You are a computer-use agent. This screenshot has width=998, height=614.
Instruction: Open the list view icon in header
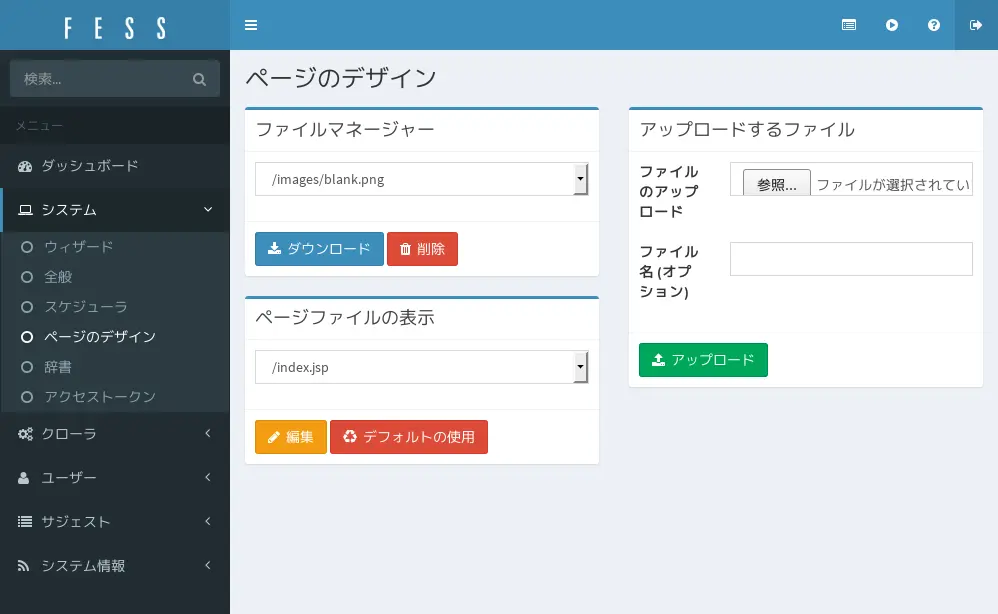(849, 25)
